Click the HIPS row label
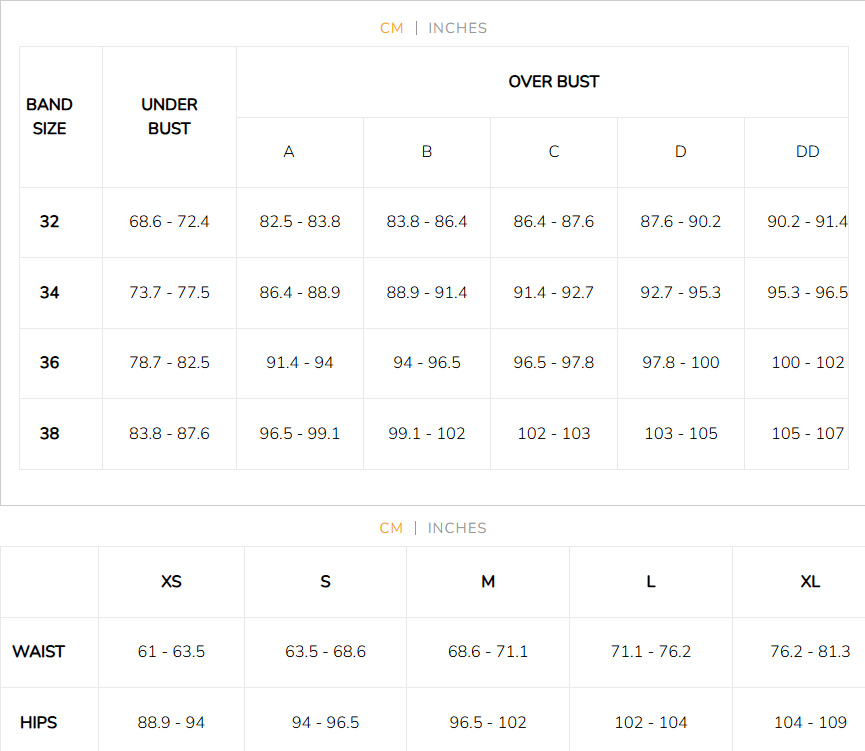 (x=38, y=722)
